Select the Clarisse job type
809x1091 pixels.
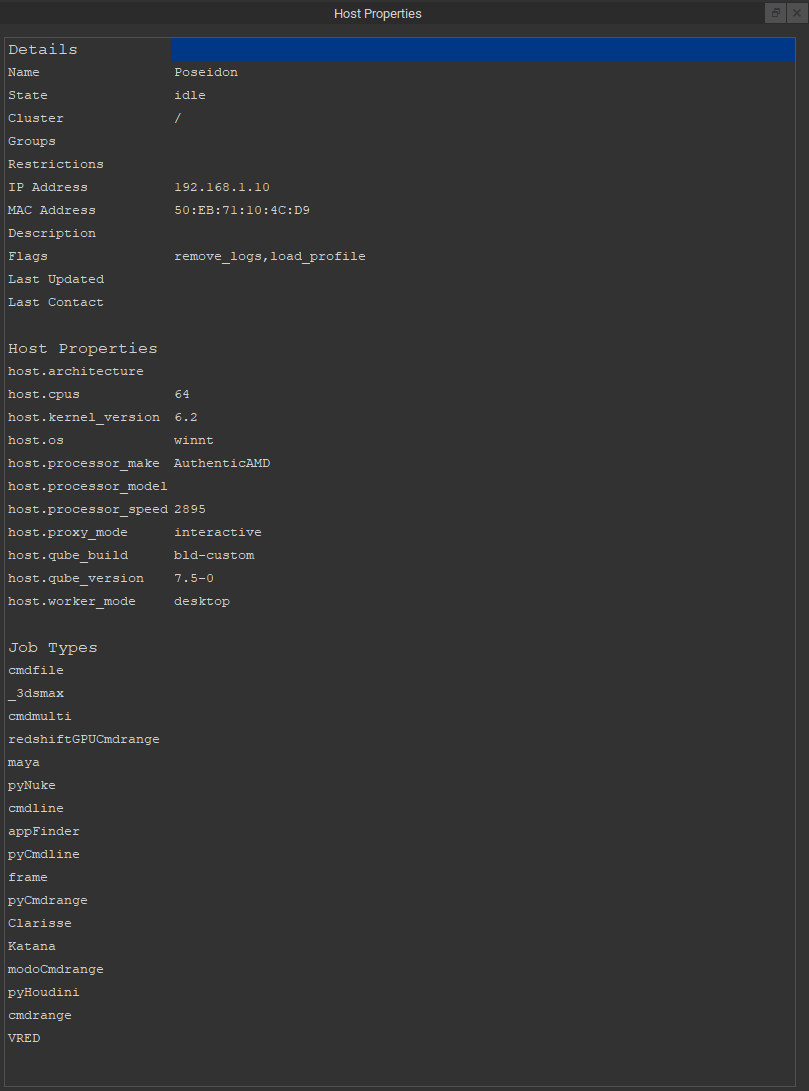[x=40, y=924]
